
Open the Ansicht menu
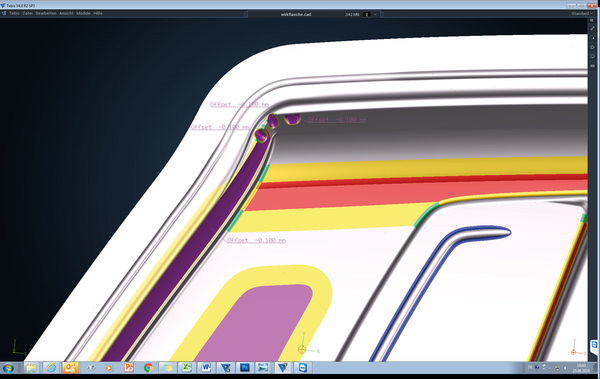pyautogui.click(x=66, y=13)
